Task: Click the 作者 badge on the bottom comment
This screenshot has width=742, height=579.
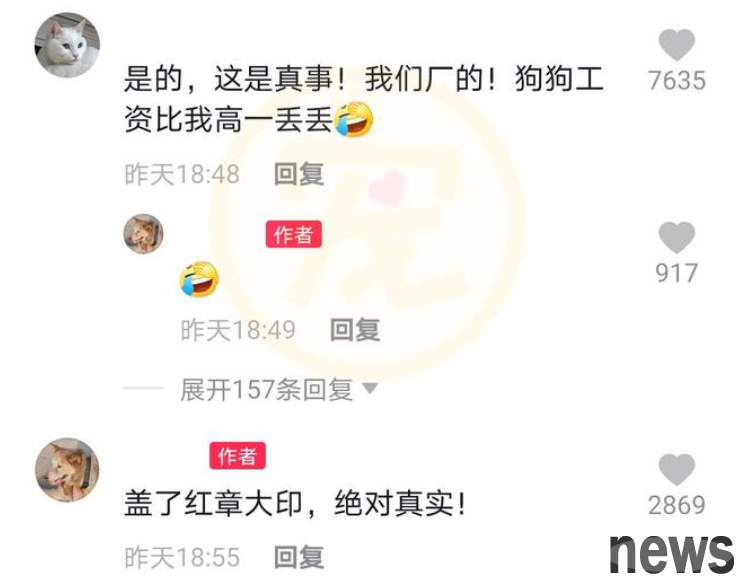Action: coord(238,456)
